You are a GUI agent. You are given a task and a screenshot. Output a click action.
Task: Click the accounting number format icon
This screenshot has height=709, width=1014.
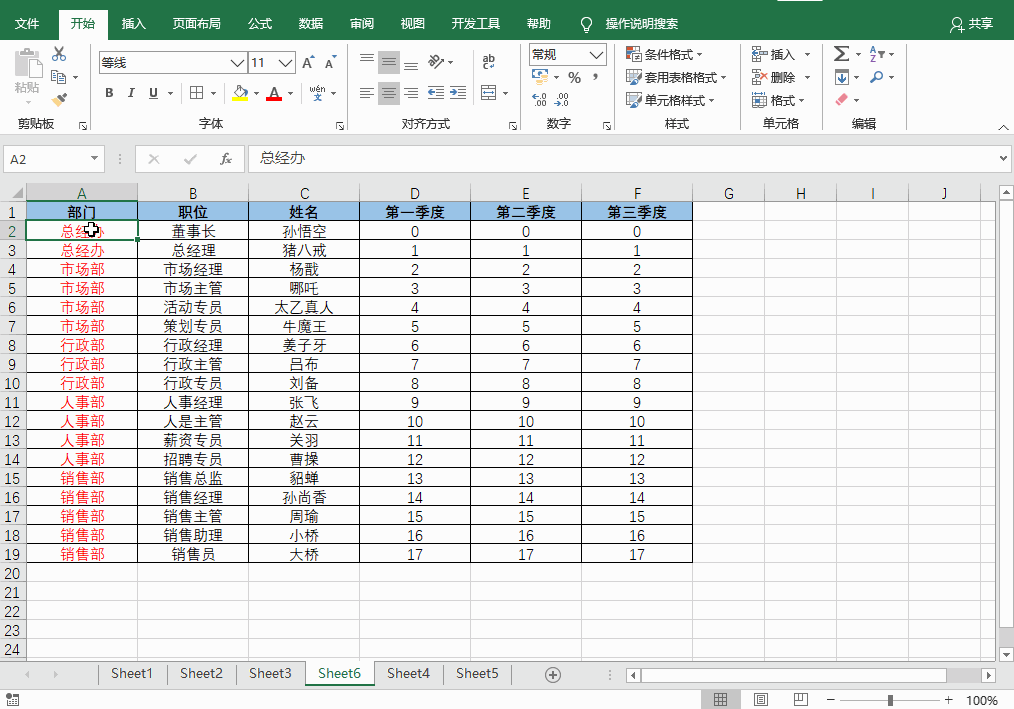coord(540,78)
